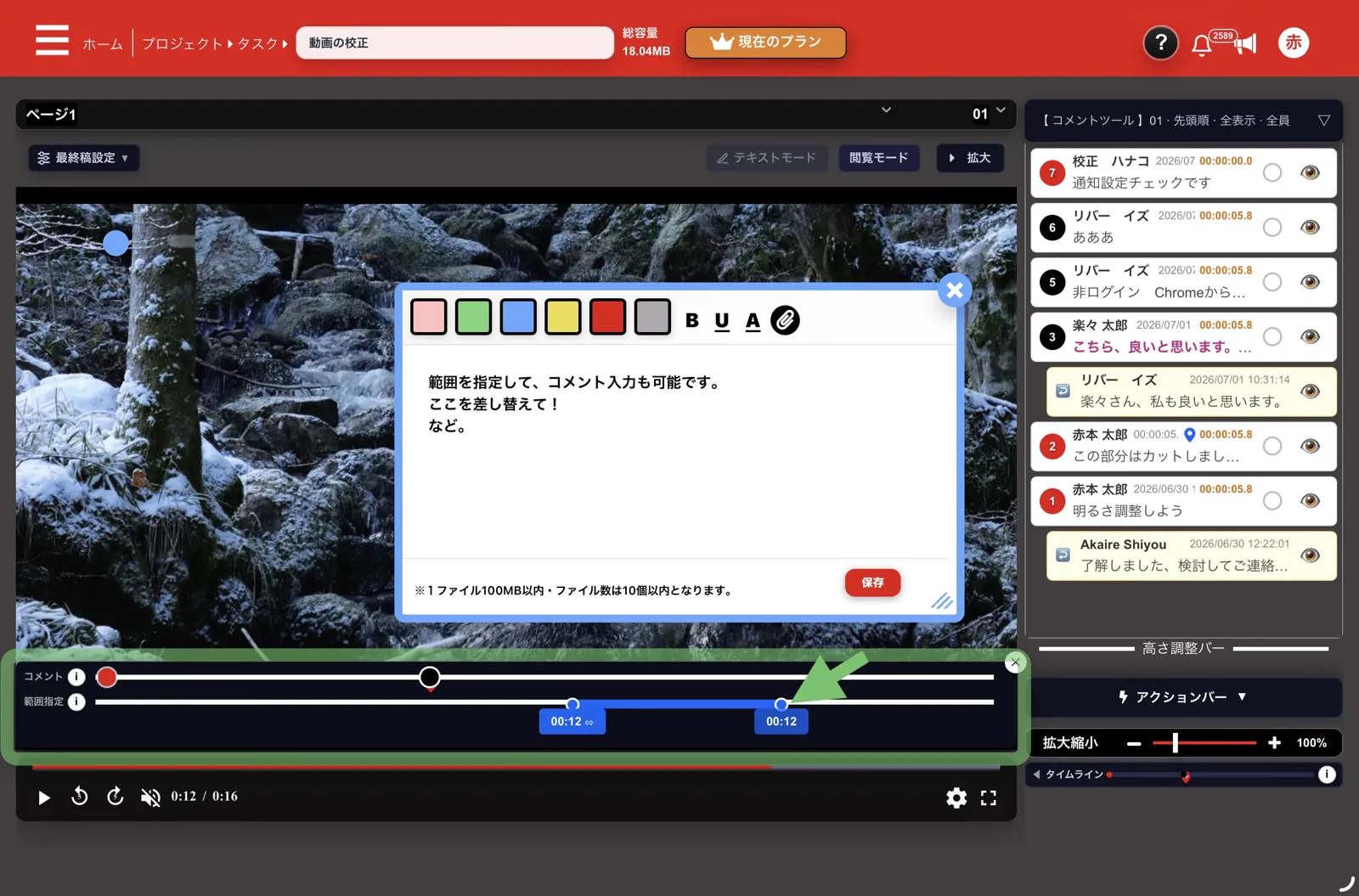Viewport: 1359px width, 896px height.
Task: Pick the green color swatch
Action: click(x=473, y=317)
